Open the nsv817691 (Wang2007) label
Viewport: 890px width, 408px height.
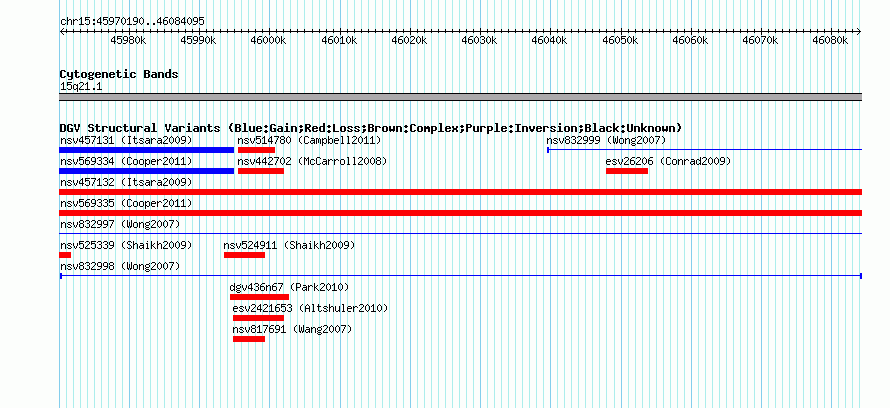292,329
